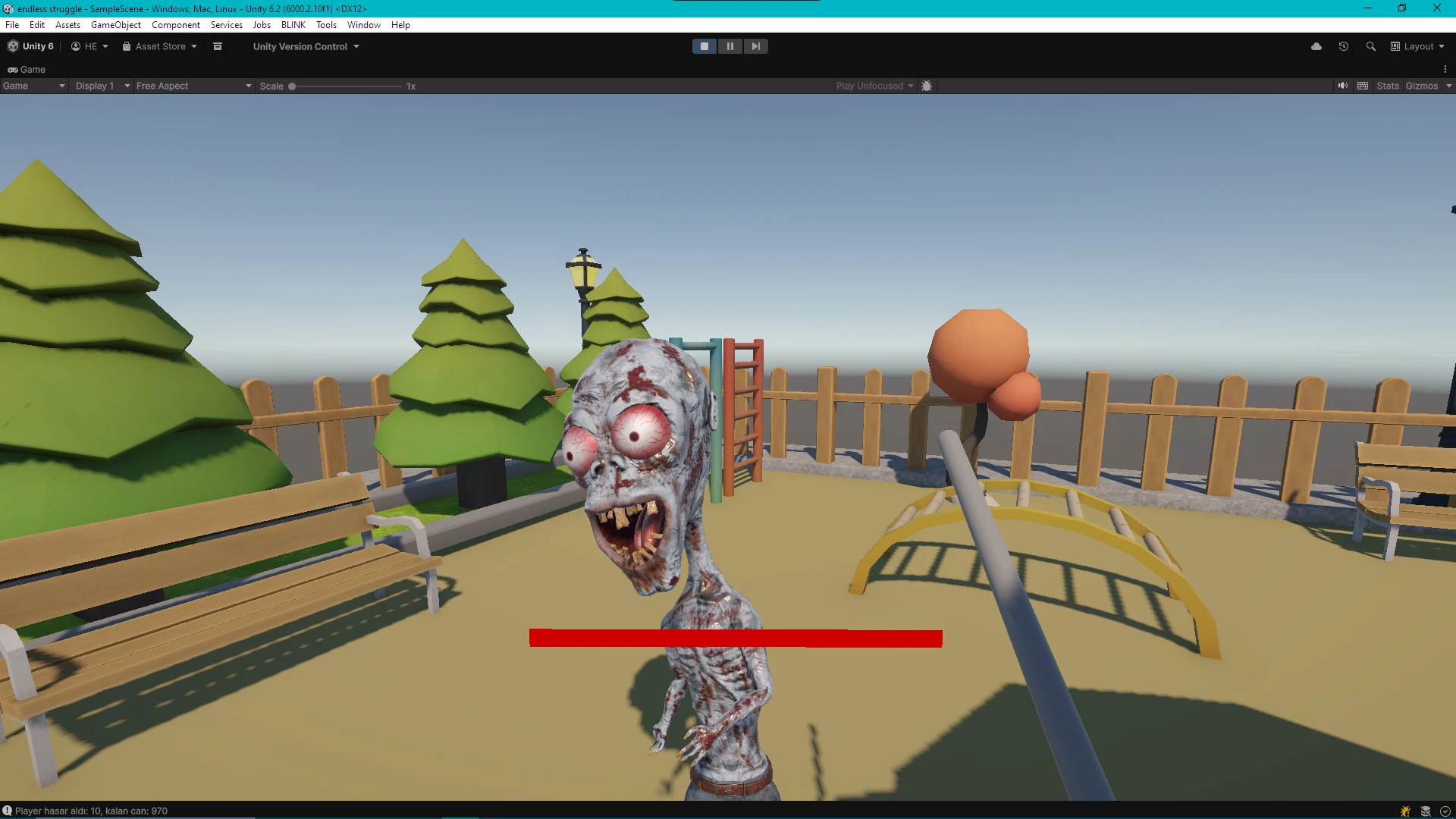Open the GameObject menu
Image resolution: width=1456 pixels, height=819 pixels.
[115, 25]
